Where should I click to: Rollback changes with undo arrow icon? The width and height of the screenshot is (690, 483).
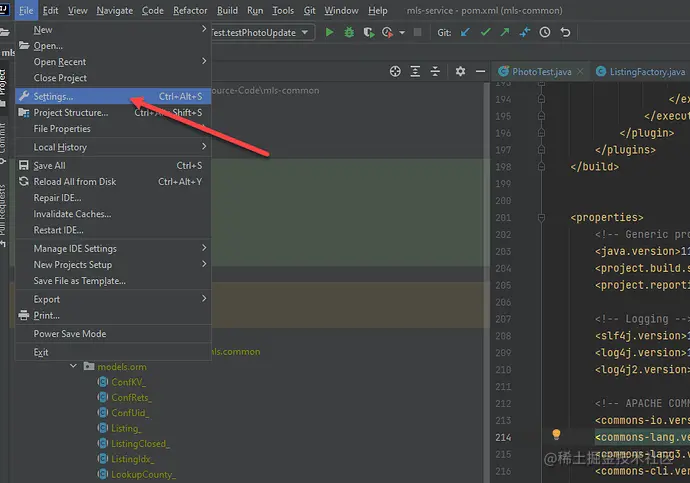[x=565, y=32]
